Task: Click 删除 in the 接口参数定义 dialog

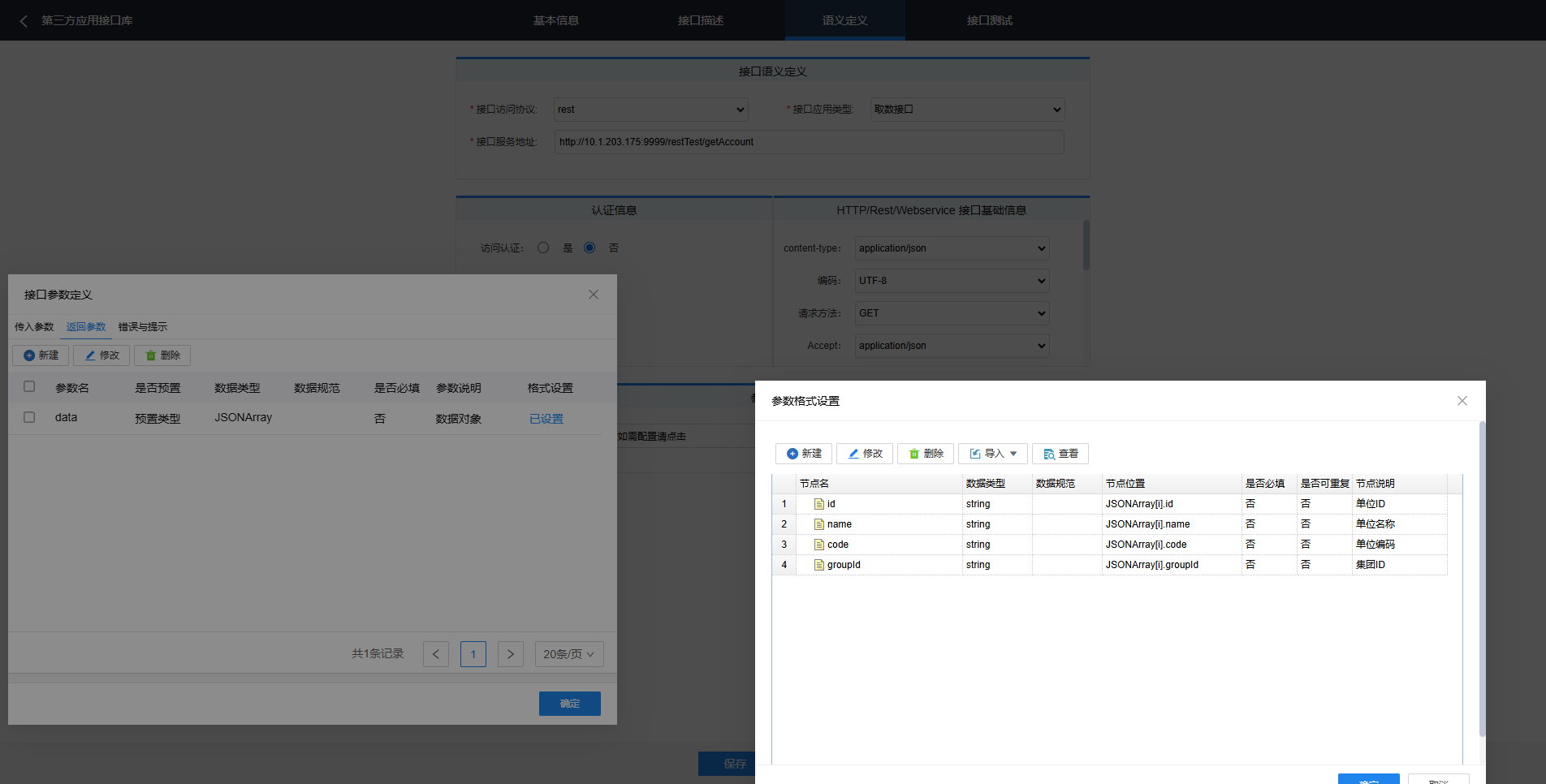Action: point(162,355)
